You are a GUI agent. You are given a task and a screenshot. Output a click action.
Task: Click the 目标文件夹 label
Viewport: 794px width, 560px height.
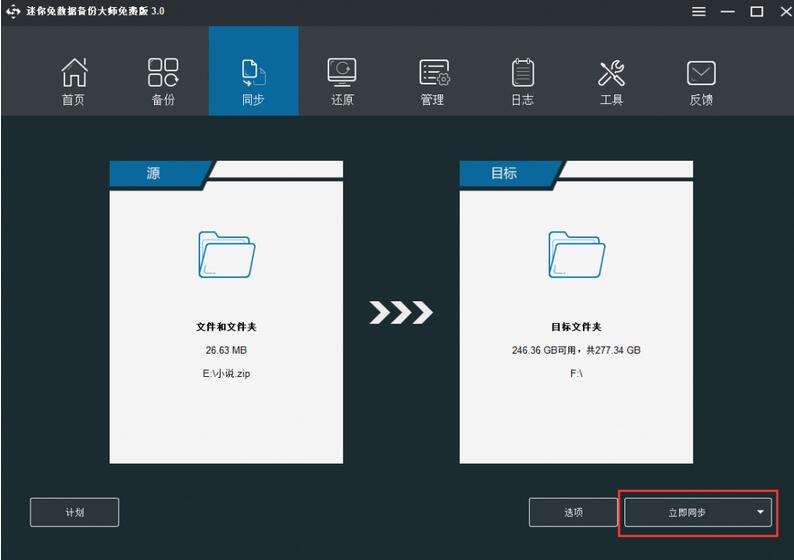pos(576,327)
